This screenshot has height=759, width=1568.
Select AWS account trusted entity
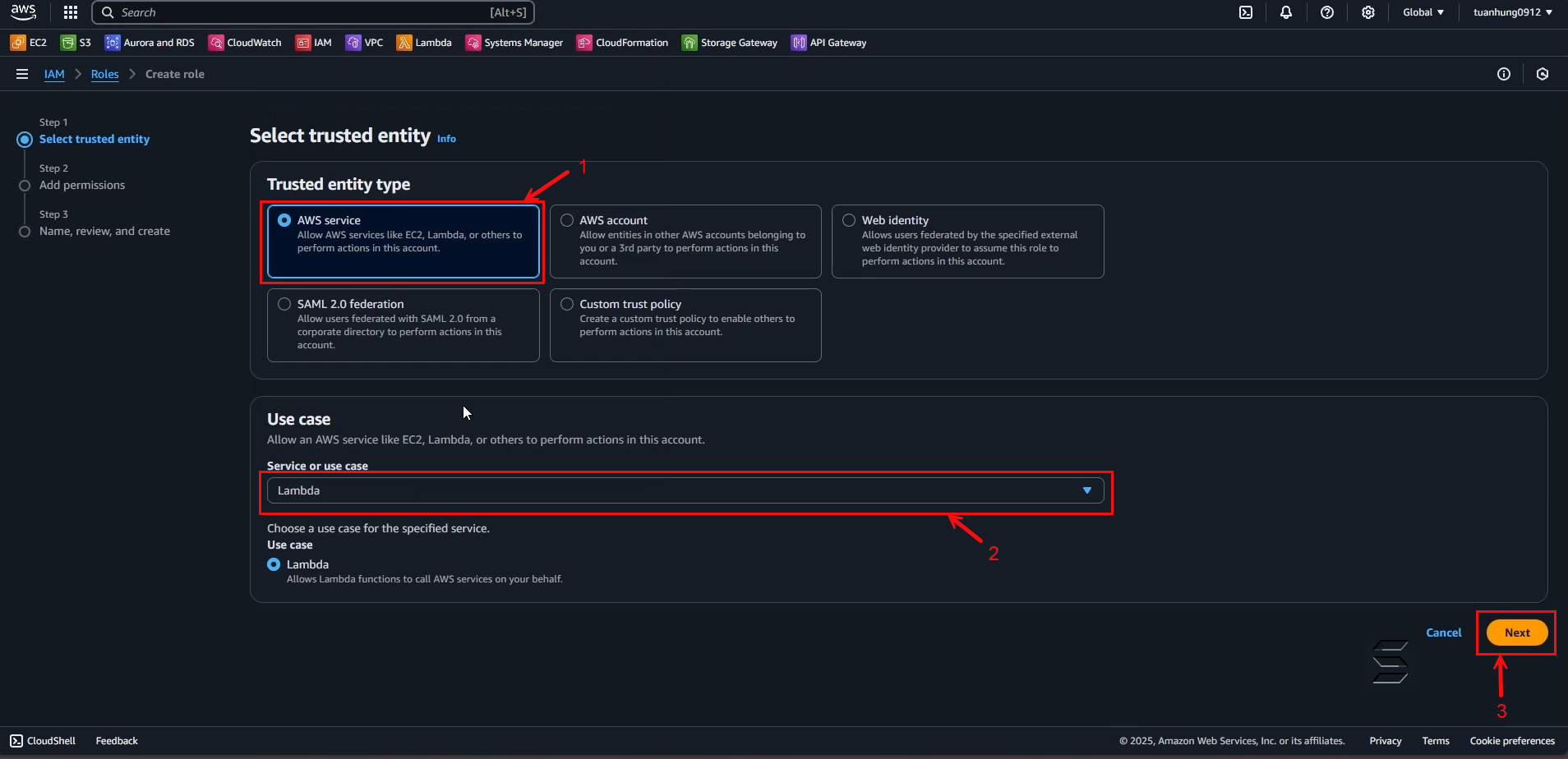coord(685,241)
